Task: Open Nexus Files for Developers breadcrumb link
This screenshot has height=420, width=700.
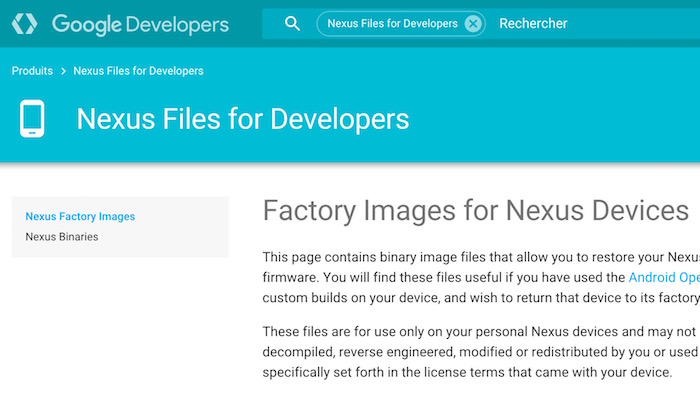Action: [138, 71]
